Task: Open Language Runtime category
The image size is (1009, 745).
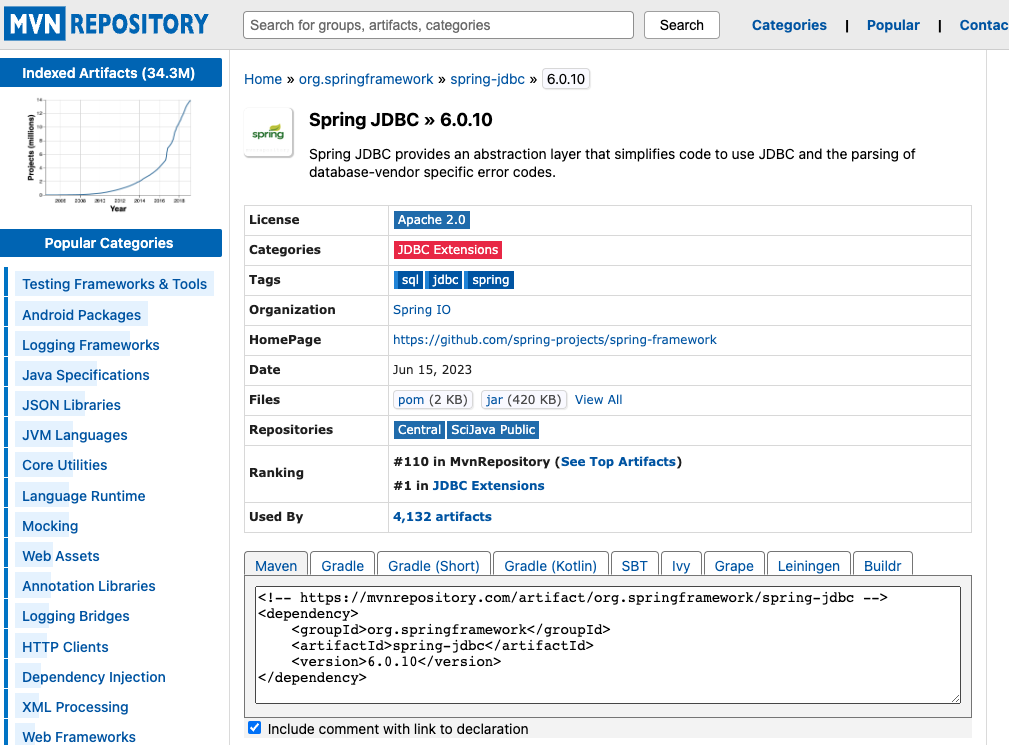Action: [84, 496]
